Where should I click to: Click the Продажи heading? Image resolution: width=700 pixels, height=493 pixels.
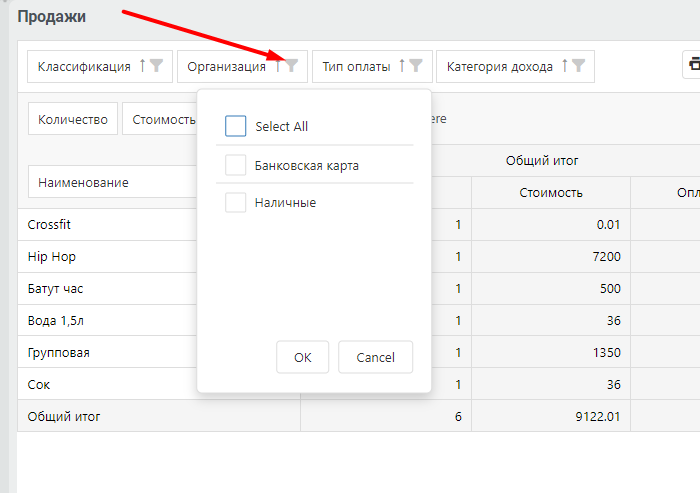coord(52,17)
